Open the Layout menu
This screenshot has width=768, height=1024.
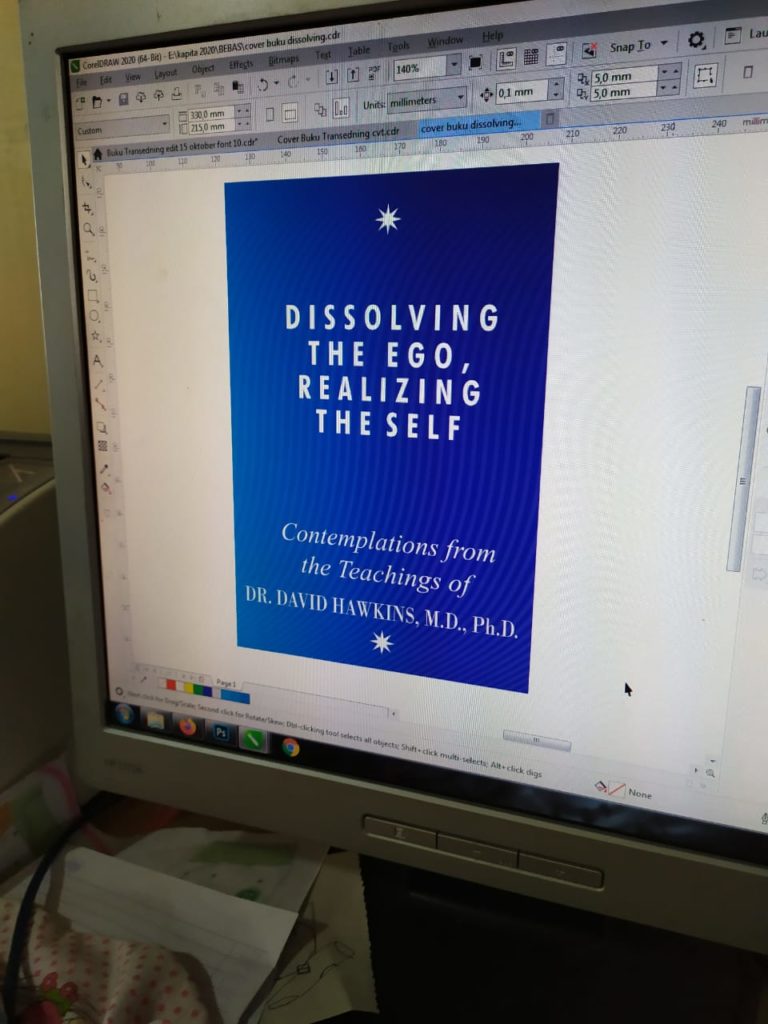tap(166, 74)
